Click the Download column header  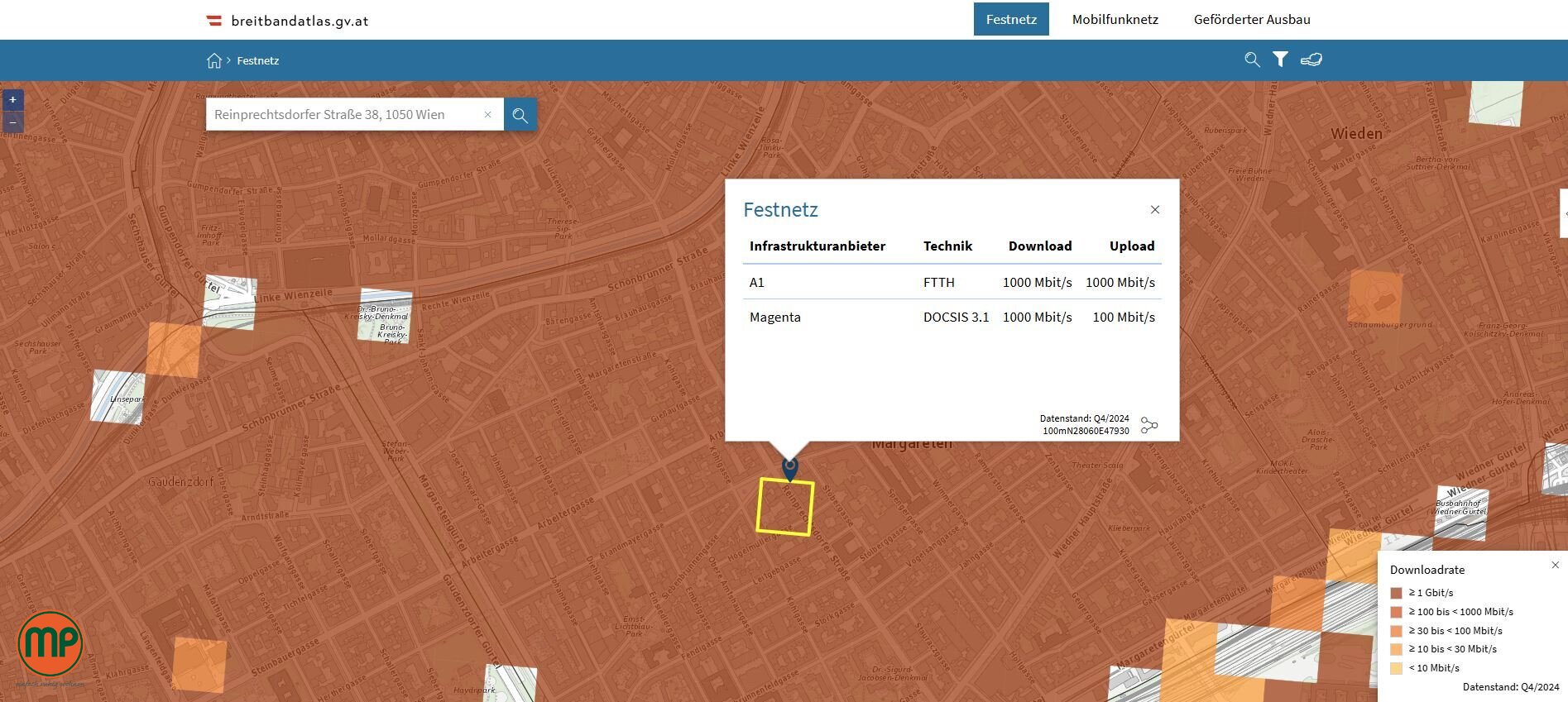tap(1040, 246)
